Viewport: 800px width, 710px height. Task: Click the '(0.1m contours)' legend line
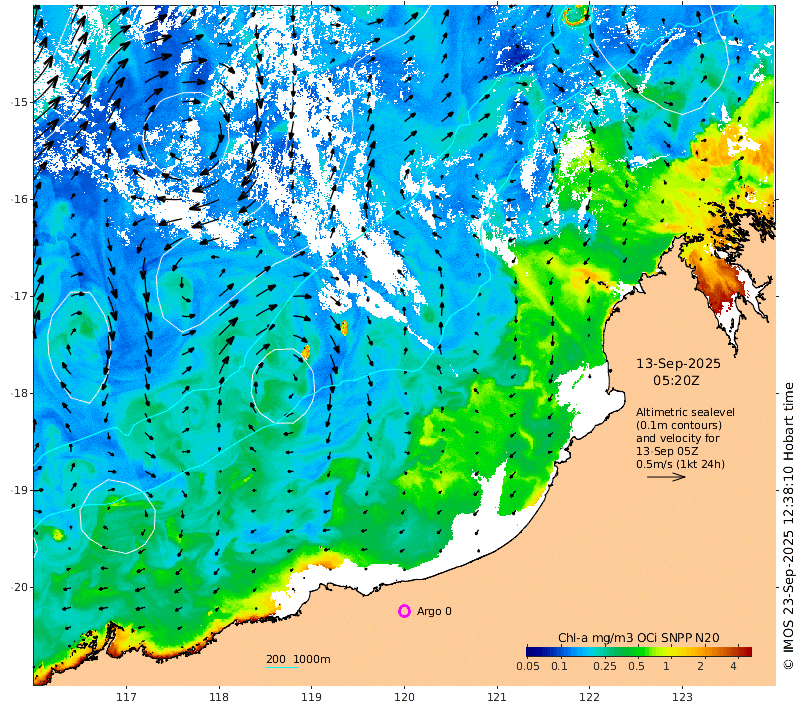[x=679, y=425]
